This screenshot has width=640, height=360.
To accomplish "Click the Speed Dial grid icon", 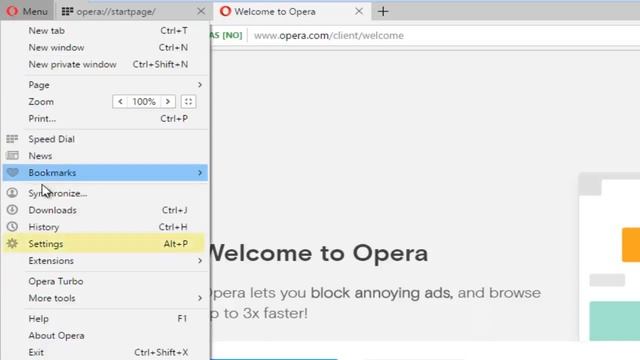I will click(12, 139).
